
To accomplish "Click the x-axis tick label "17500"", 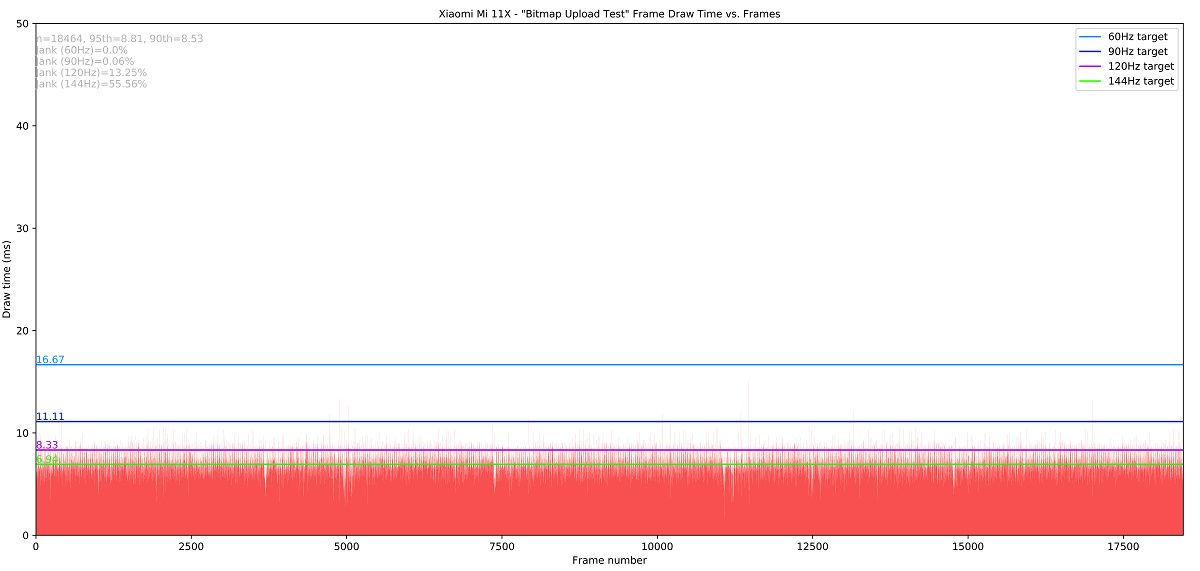I will click(1124, 547).
